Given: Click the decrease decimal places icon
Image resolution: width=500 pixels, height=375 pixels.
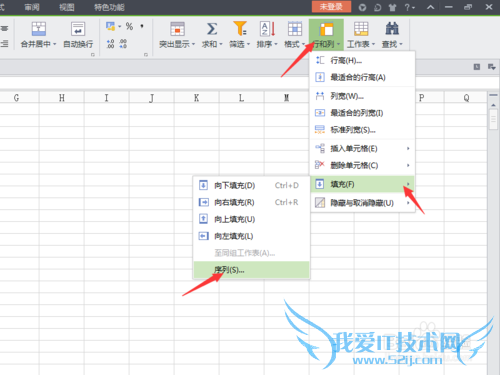Looking at the screenshot, I should pyautogui.click(x=123, y=44).
